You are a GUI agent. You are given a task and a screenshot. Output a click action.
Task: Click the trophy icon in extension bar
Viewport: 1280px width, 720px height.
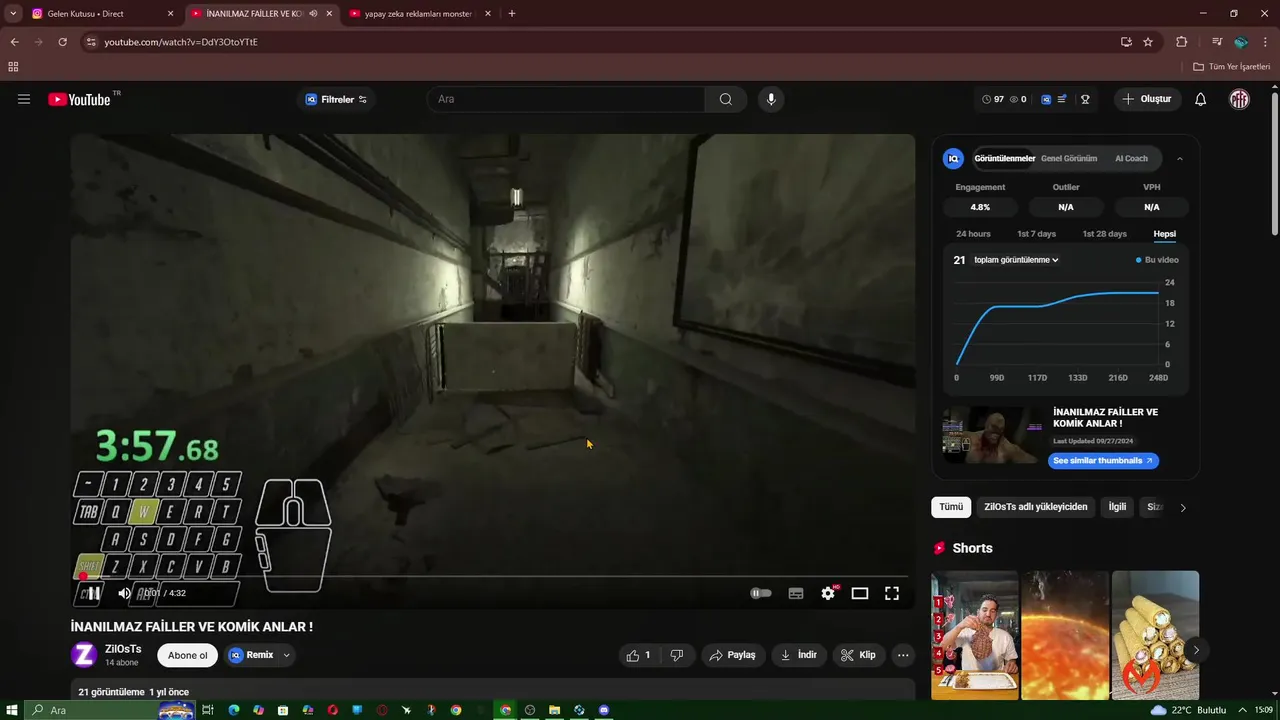point(1085,99)
